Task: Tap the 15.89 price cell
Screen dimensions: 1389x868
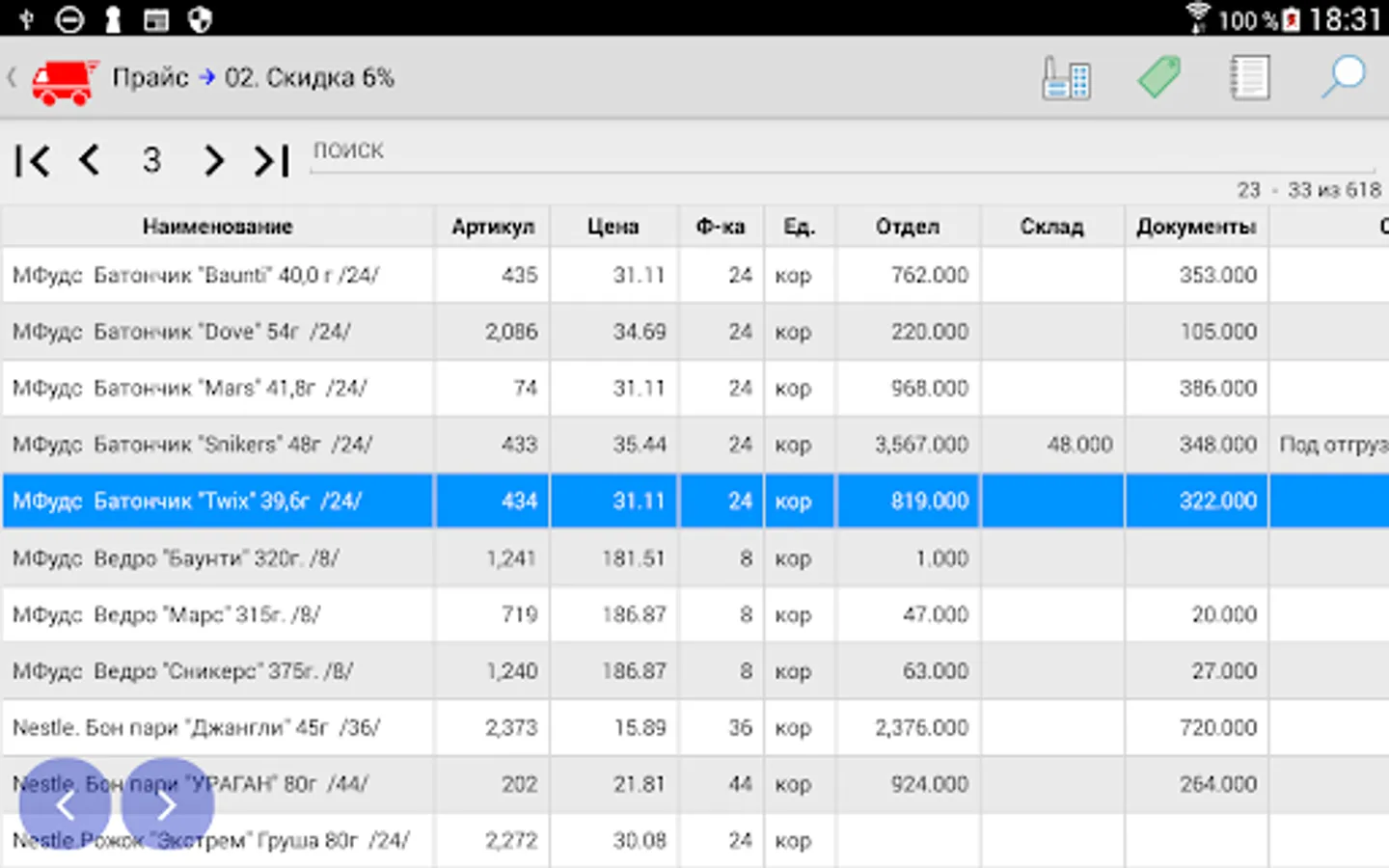Action: (x=640, y=727)
